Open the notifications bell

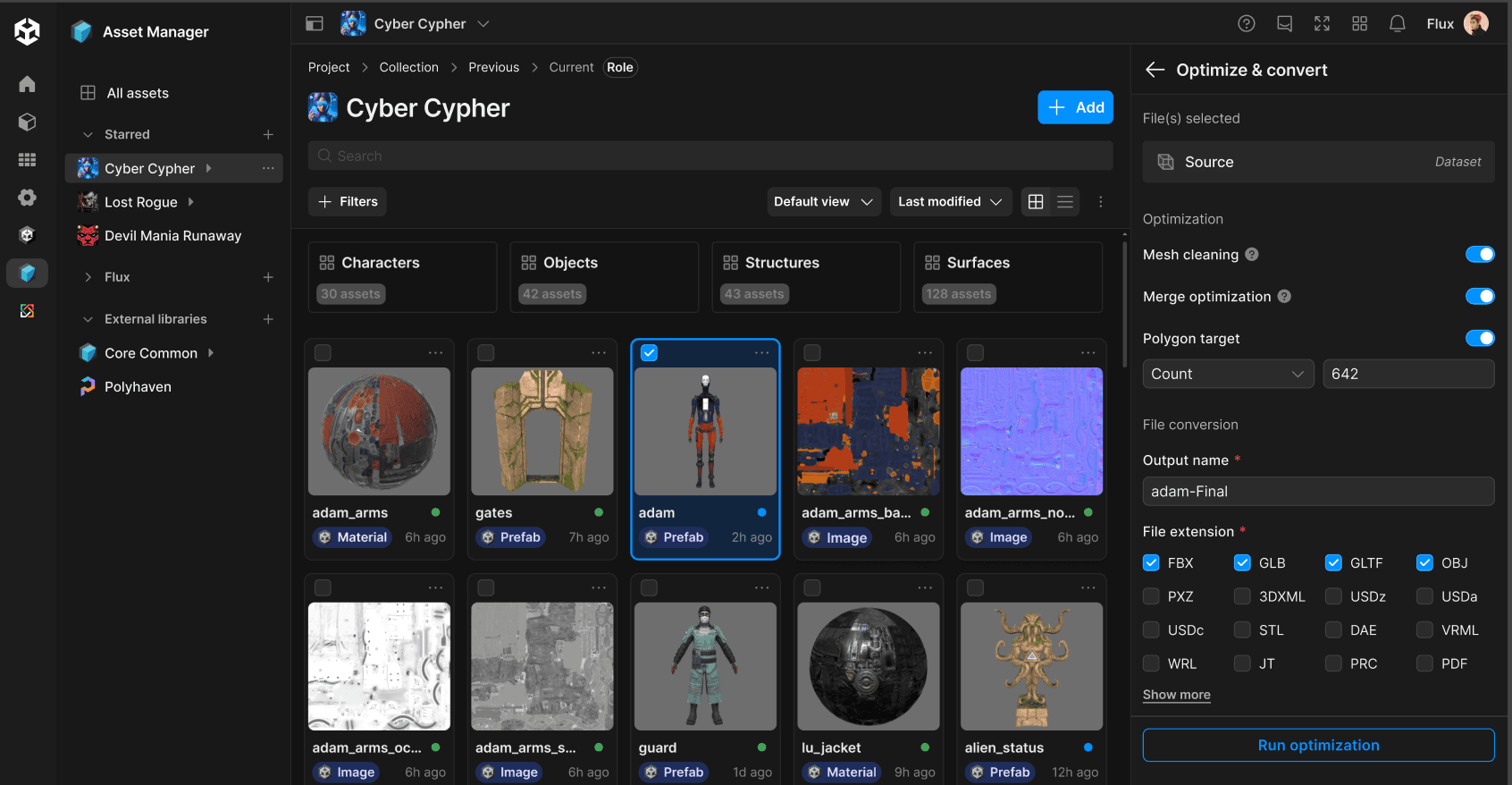[1397, 24]
